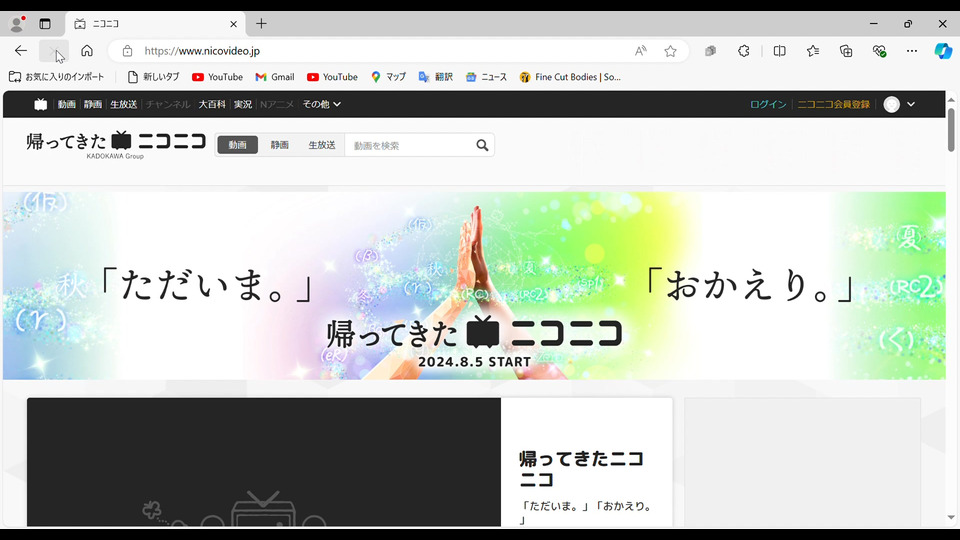Open the ニュース bookmark
The height and width of the screenshot is (540, 960).
[x=486, y=77]
